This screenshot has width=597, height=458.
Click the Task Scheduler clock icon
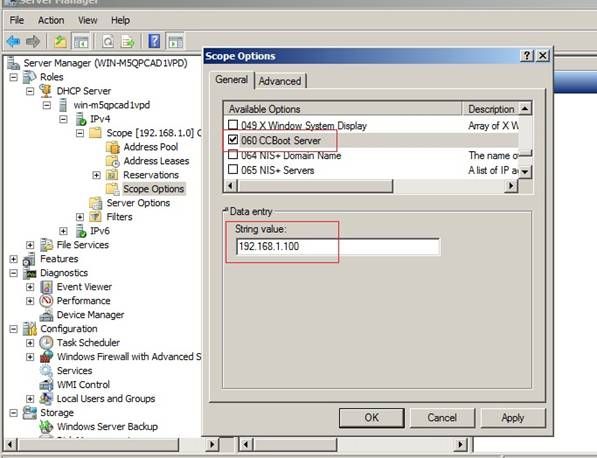coord(46,343)
